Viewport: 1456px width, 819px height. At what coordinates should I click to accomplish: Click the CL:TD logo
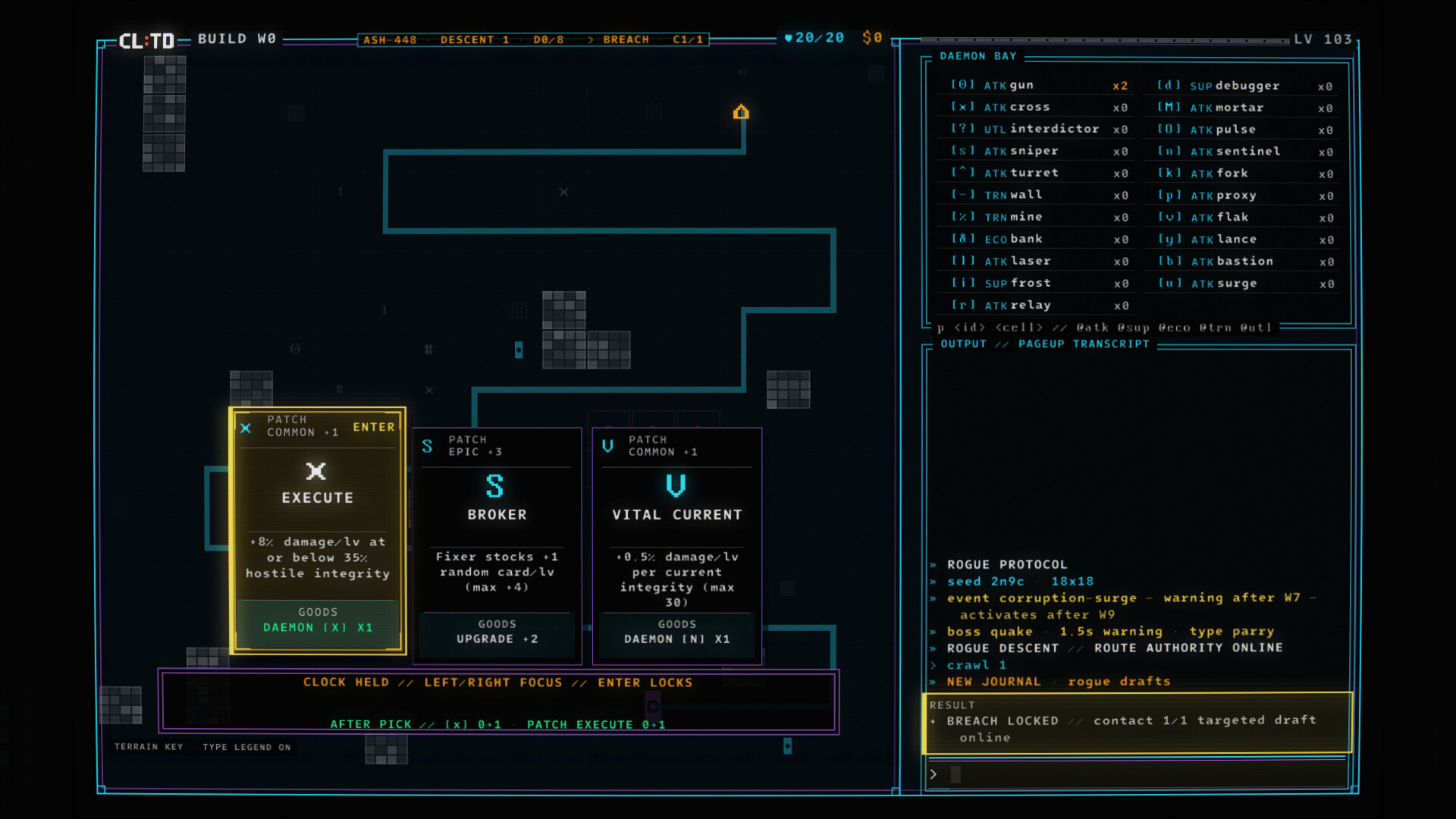pos(146,40)
